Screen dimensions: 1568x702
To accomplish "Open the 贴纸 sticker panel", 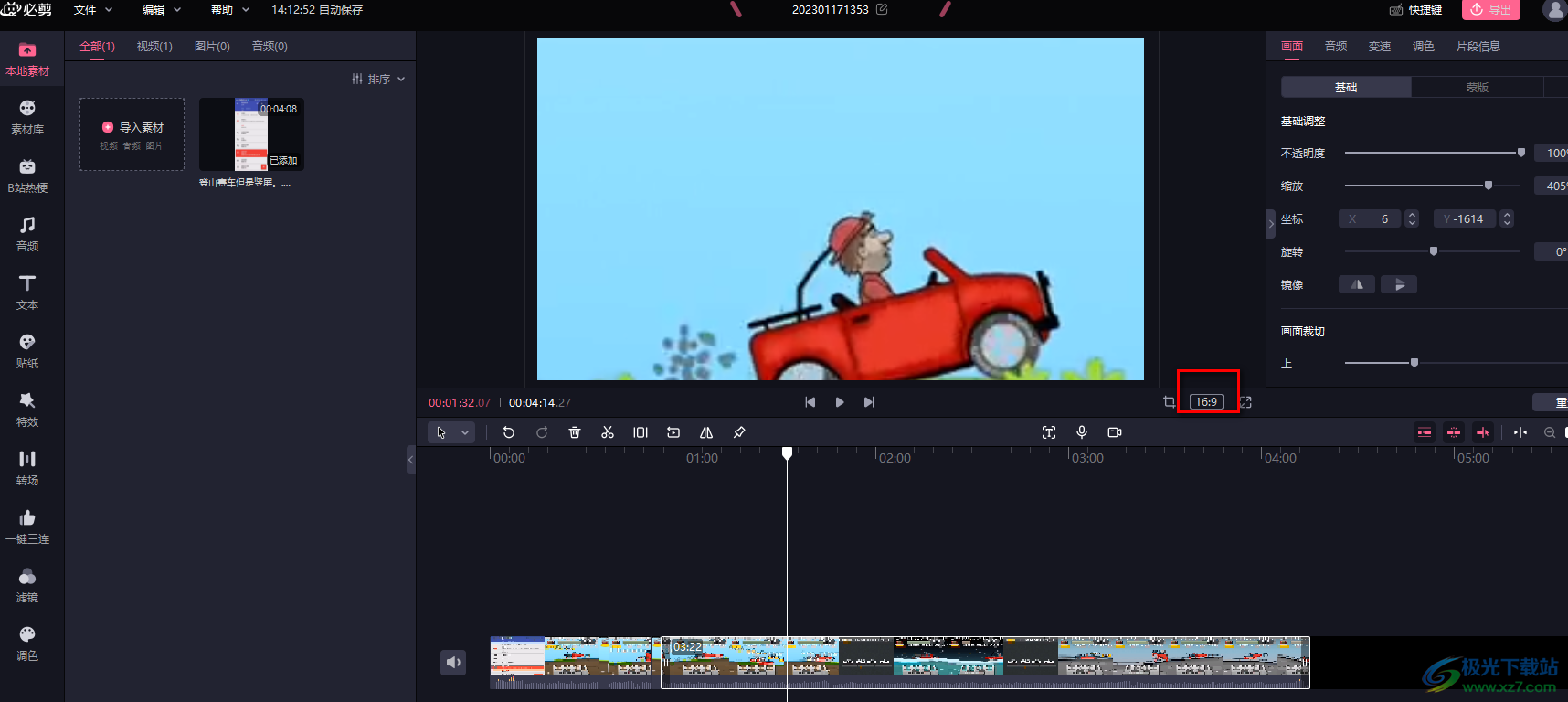I will tap(27, 352).
